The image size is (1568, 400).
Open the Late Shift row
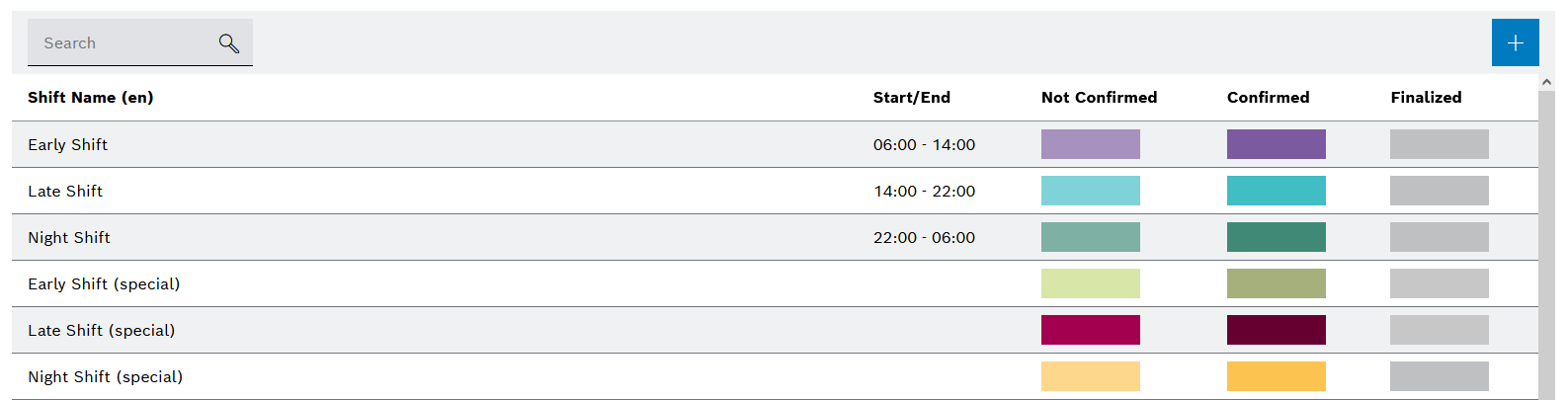click(65, 192)
